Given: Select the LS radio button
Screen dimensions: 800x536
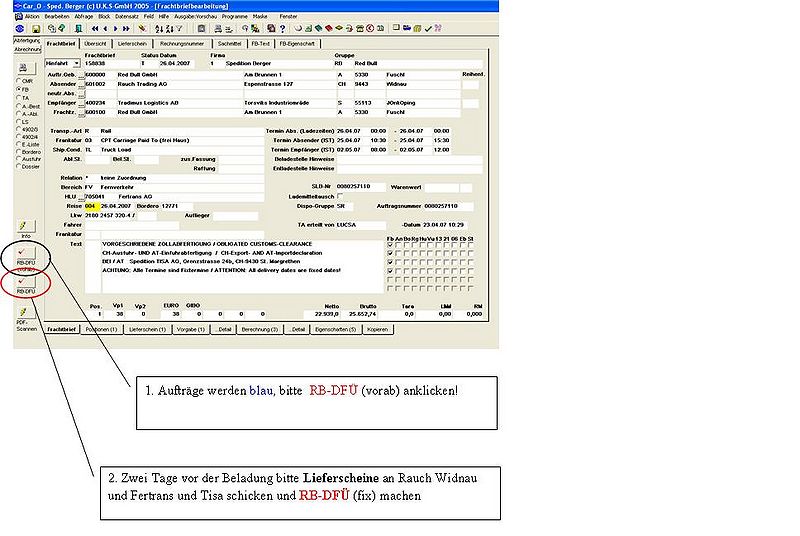Looking at the screenshot, I should 19,121.
